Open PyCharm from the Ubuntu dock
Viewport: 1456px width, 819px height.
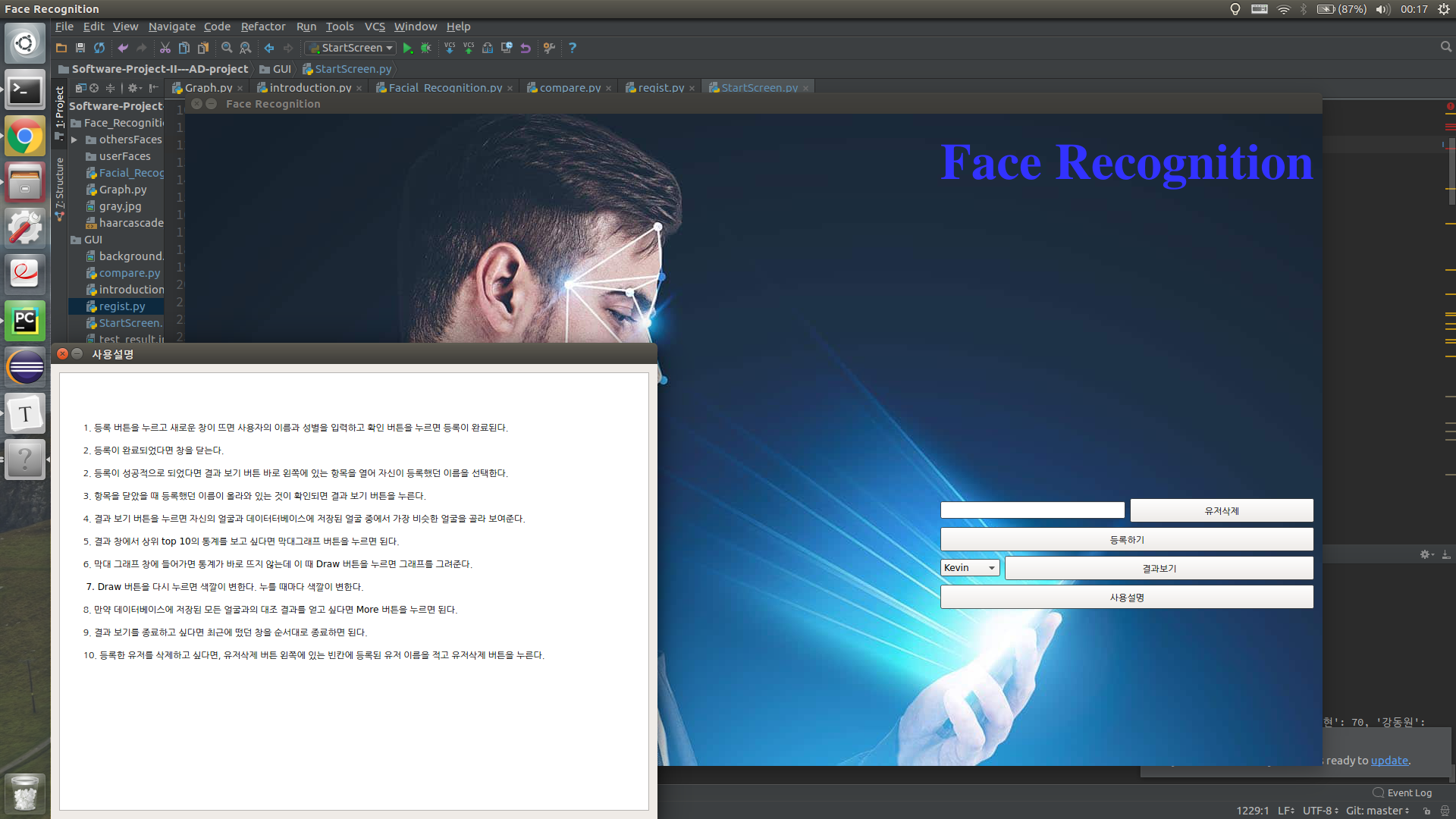25,321
